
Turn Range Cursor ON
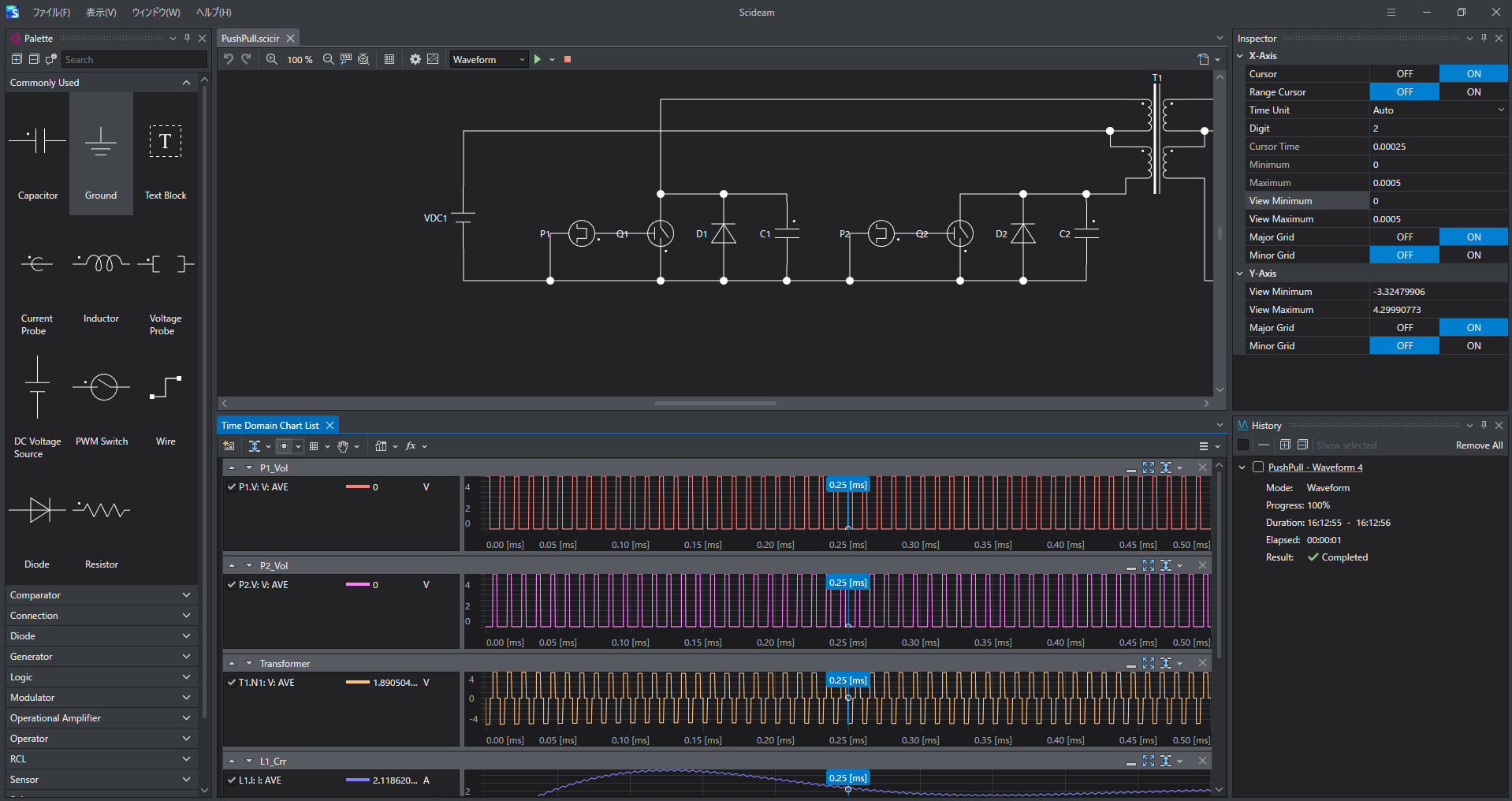click(x=1473, y=91)
